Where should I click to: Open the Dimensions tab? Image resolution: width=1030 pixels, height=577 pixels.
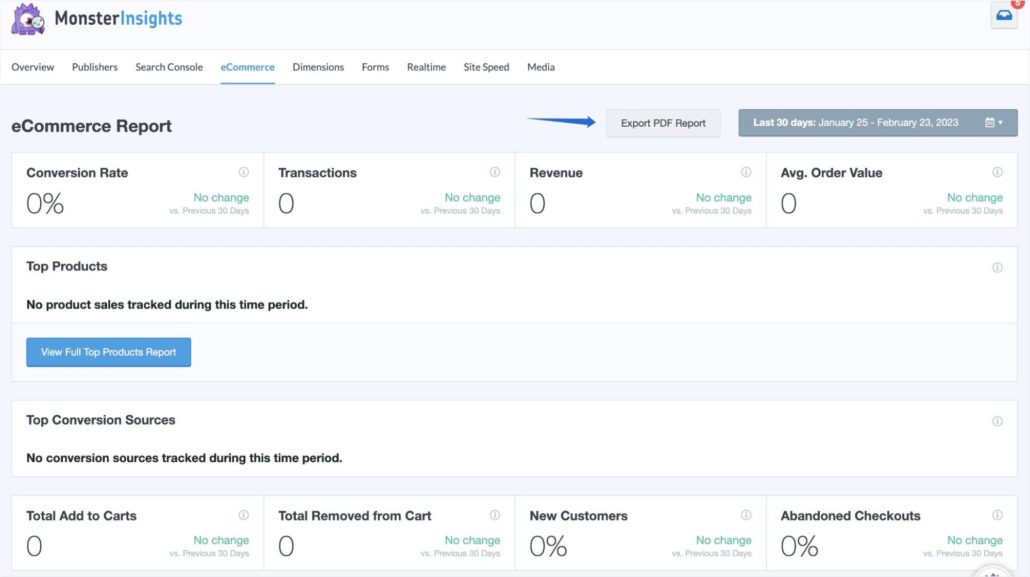(318, 67)
